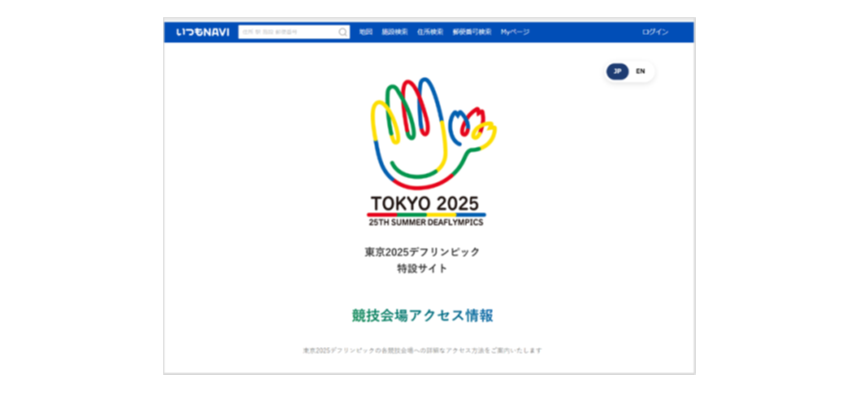Image resolution: width=849 pixels, height=401 pixels.
Task: Click the gray venue access description text
Action: pos(422,351)
